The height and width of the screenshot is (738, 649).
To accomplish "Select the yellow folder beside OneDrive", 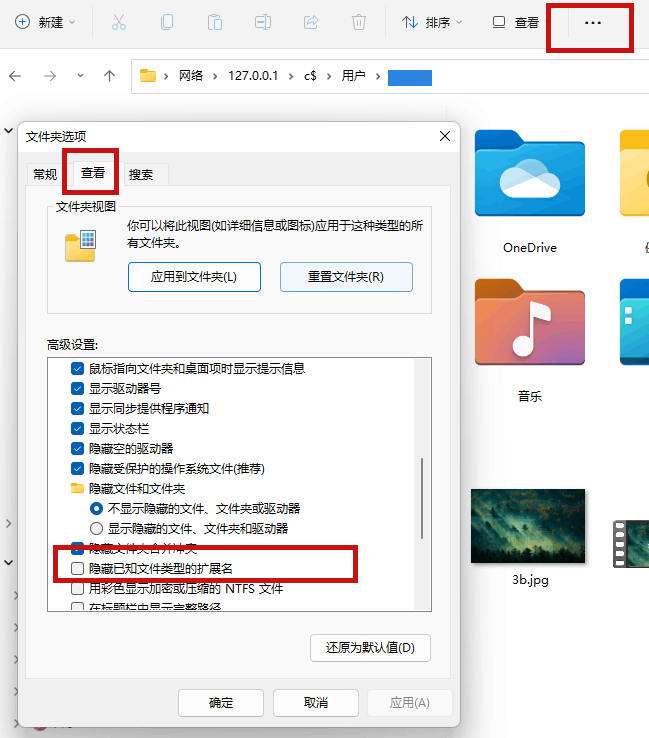I will click(x=634, y=173).
